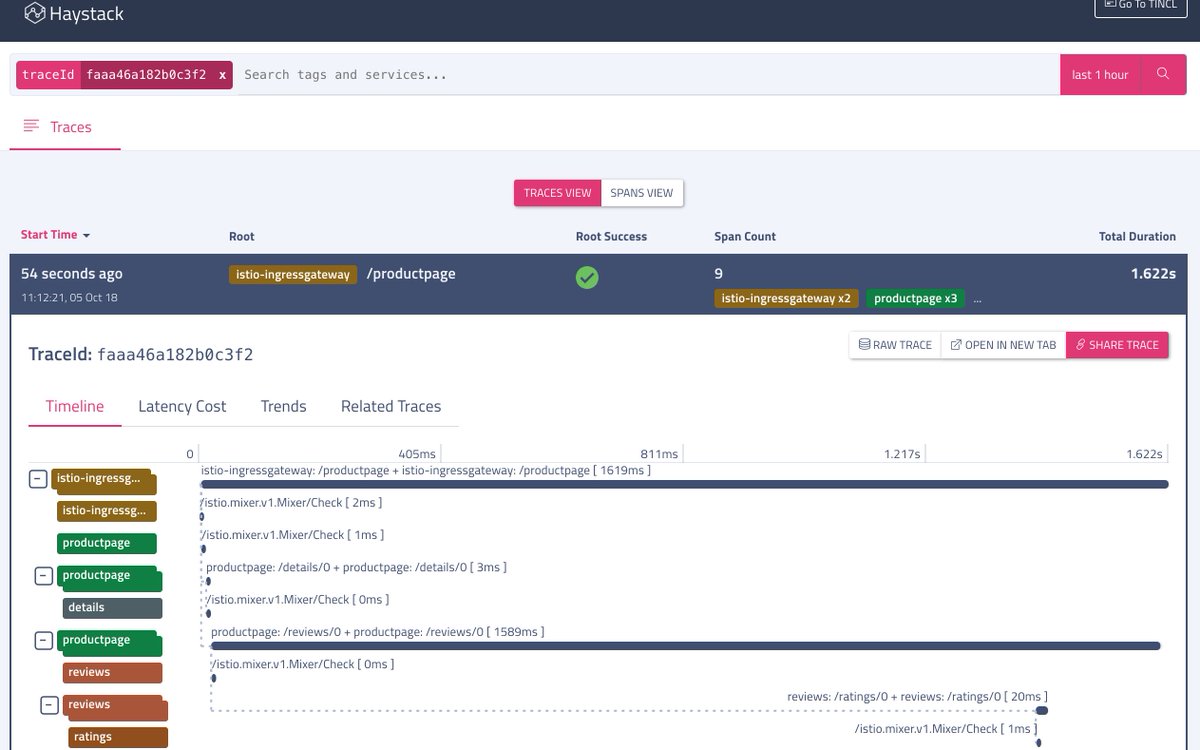Click the productpage /details/0 3ms span label
Image resolution: width=1200 pixels, height=750 pixels.
[x=356, y=568]
